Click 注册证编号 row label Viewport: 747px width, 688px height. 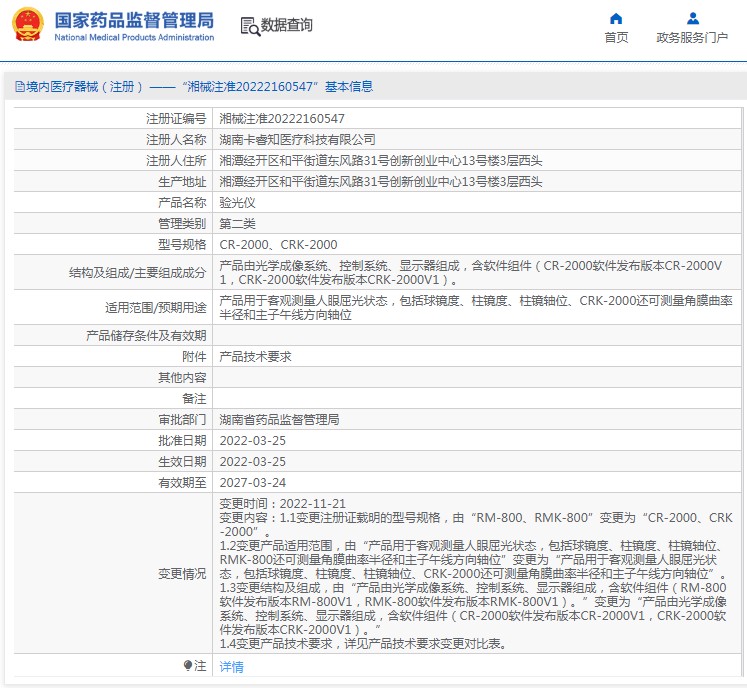click(x=176, y=119)
